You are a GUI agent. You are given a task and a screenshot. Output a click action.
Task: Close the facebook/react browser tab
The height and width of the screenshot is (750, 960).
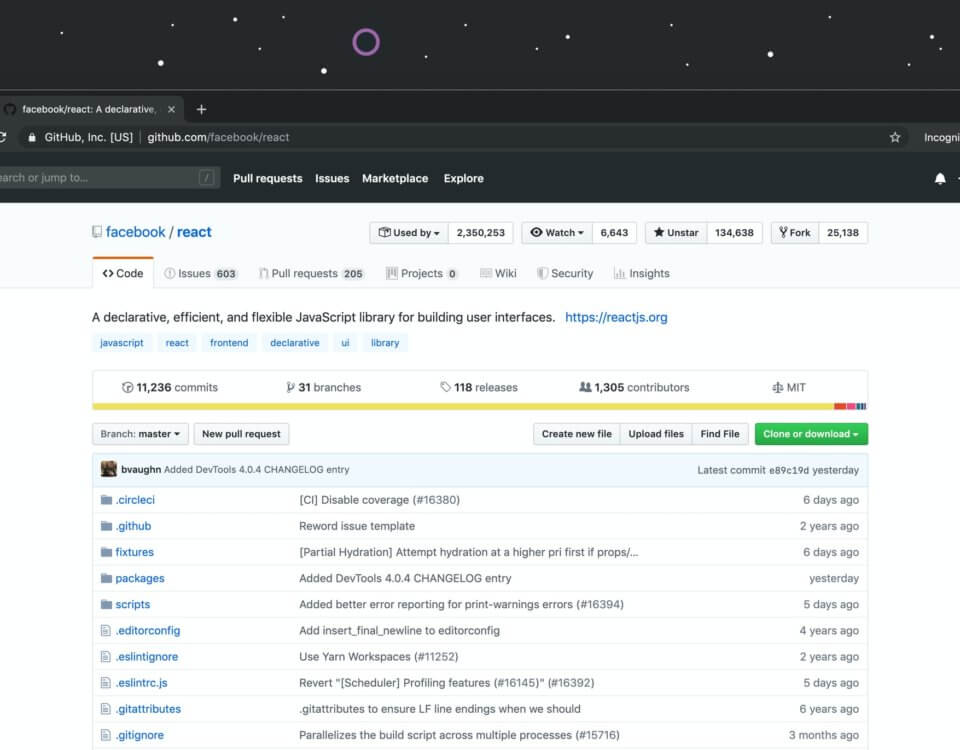point(171,110)
